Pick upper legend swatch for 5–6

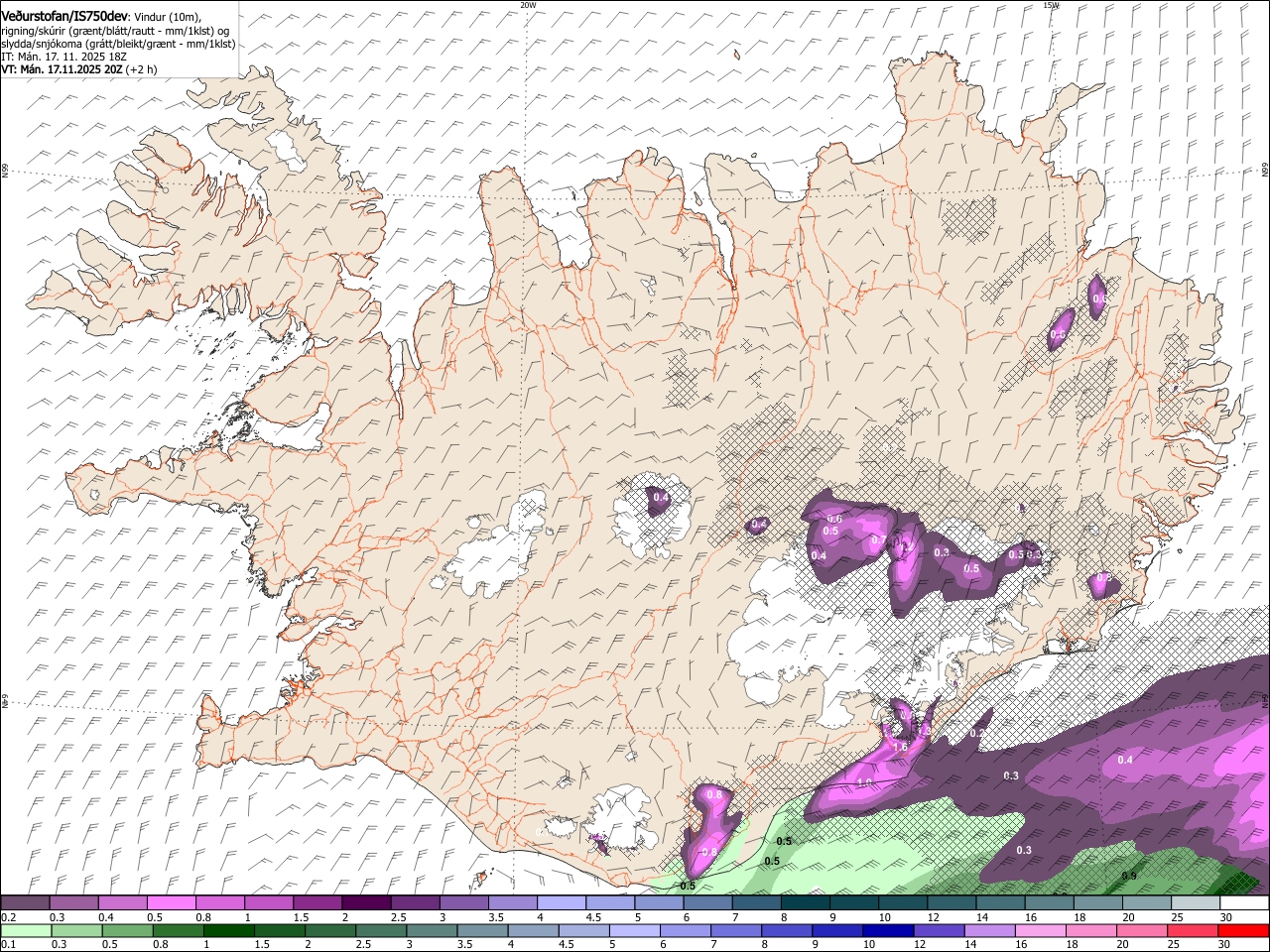(x=659, y=903)
